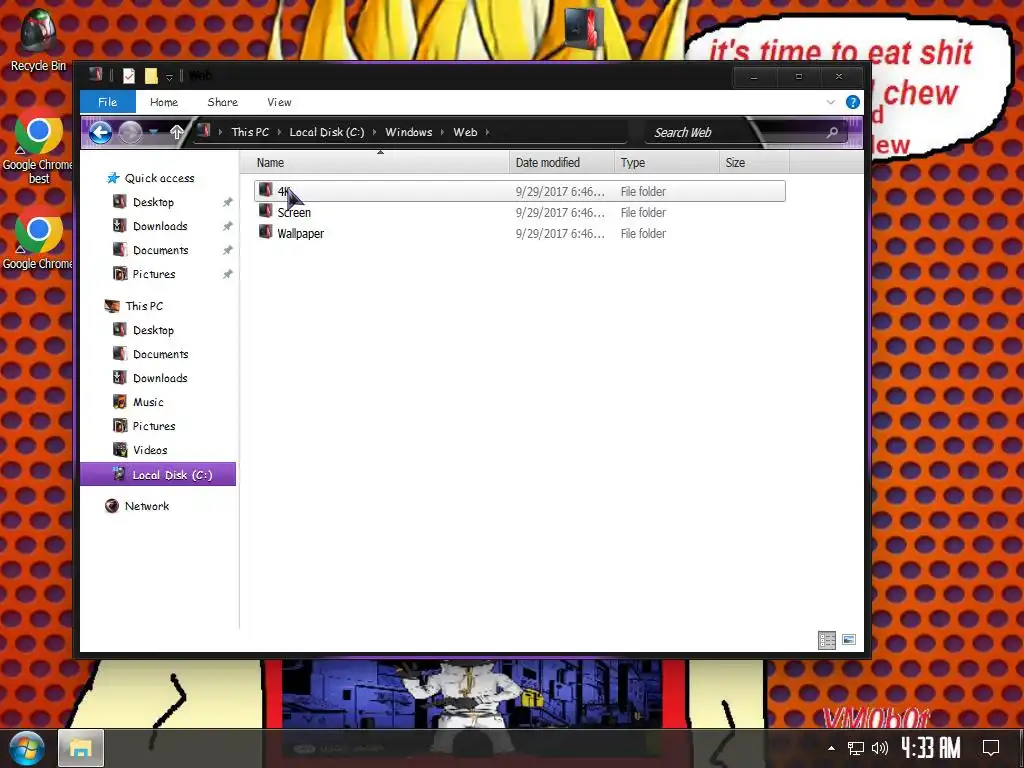Viewport: 1024px width, 768px height.
Task: Click the pin icon beside Quick access Pictures
Action: click(227, 274)
